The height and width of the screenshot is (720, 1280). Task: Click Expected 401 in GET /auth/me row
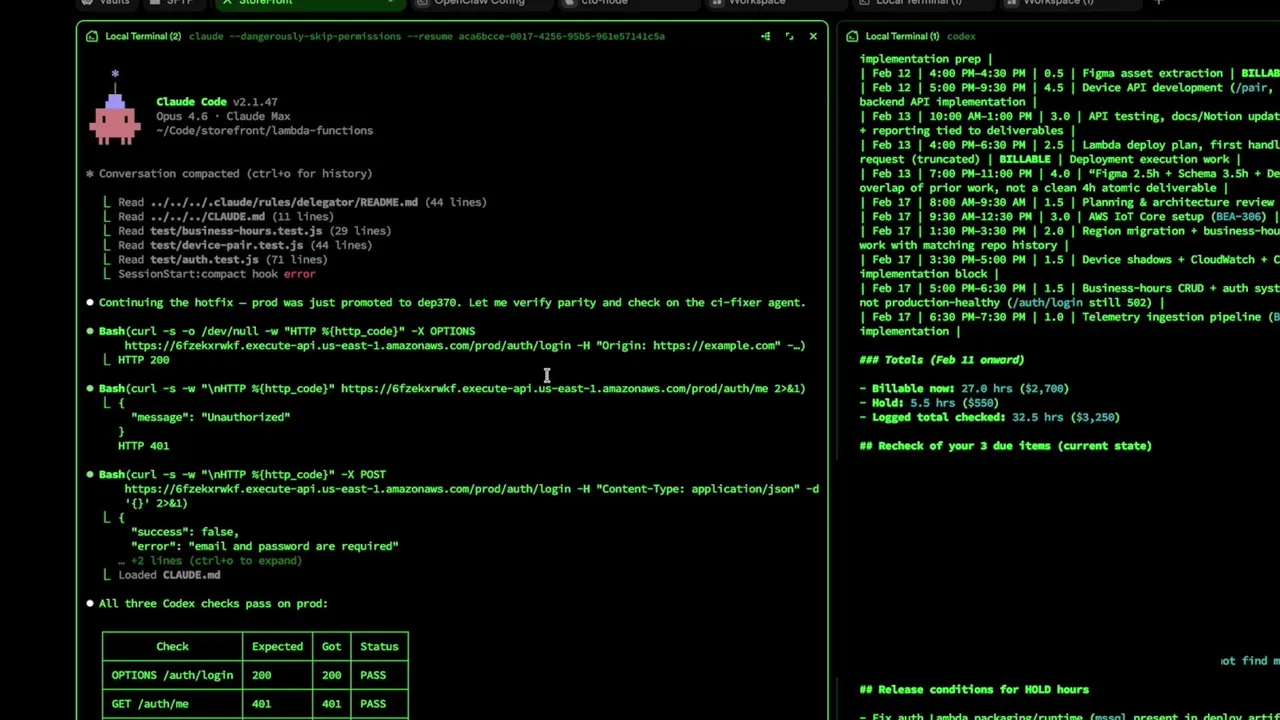pyautogui.click(x=261, y=704)
